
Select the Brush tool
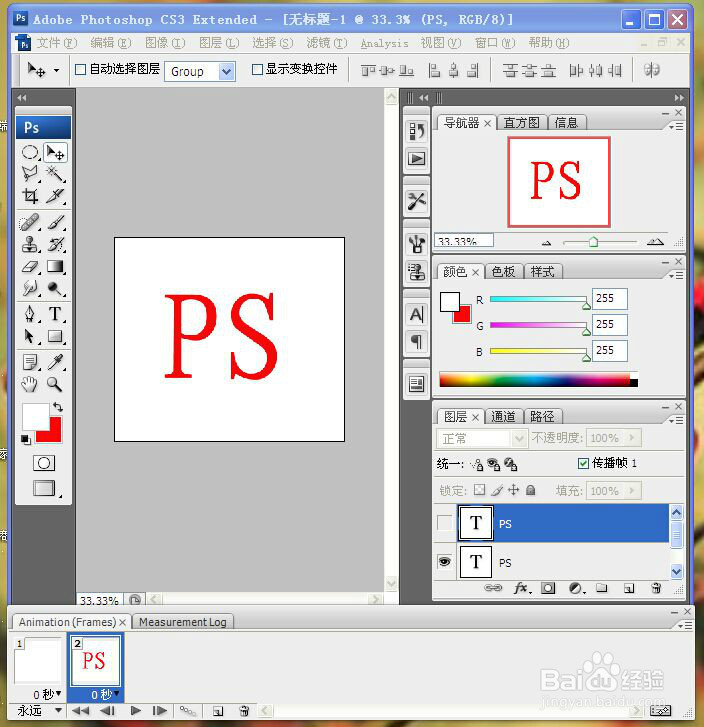click(x=55, y=222)
